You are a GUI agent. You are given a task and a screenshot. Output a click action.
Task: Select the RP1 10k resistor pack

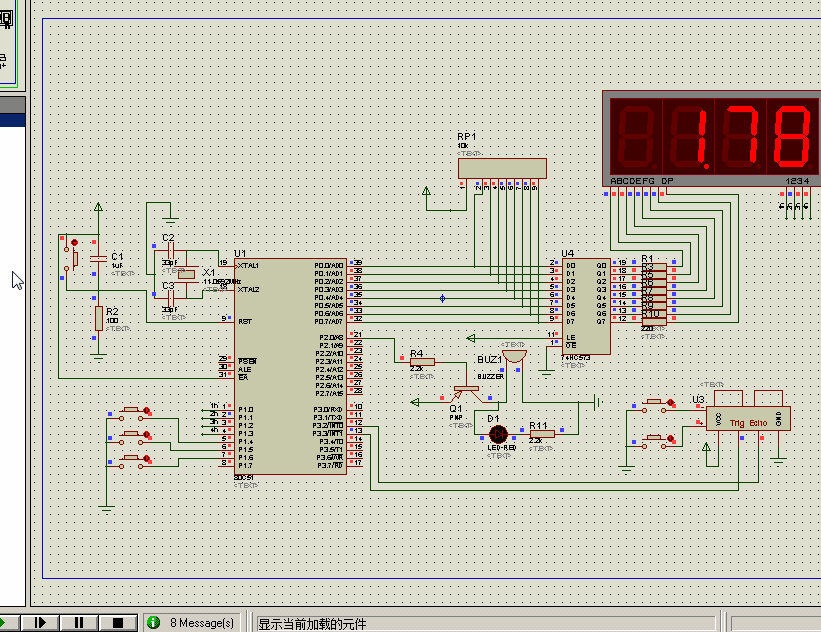click(502, 169)
